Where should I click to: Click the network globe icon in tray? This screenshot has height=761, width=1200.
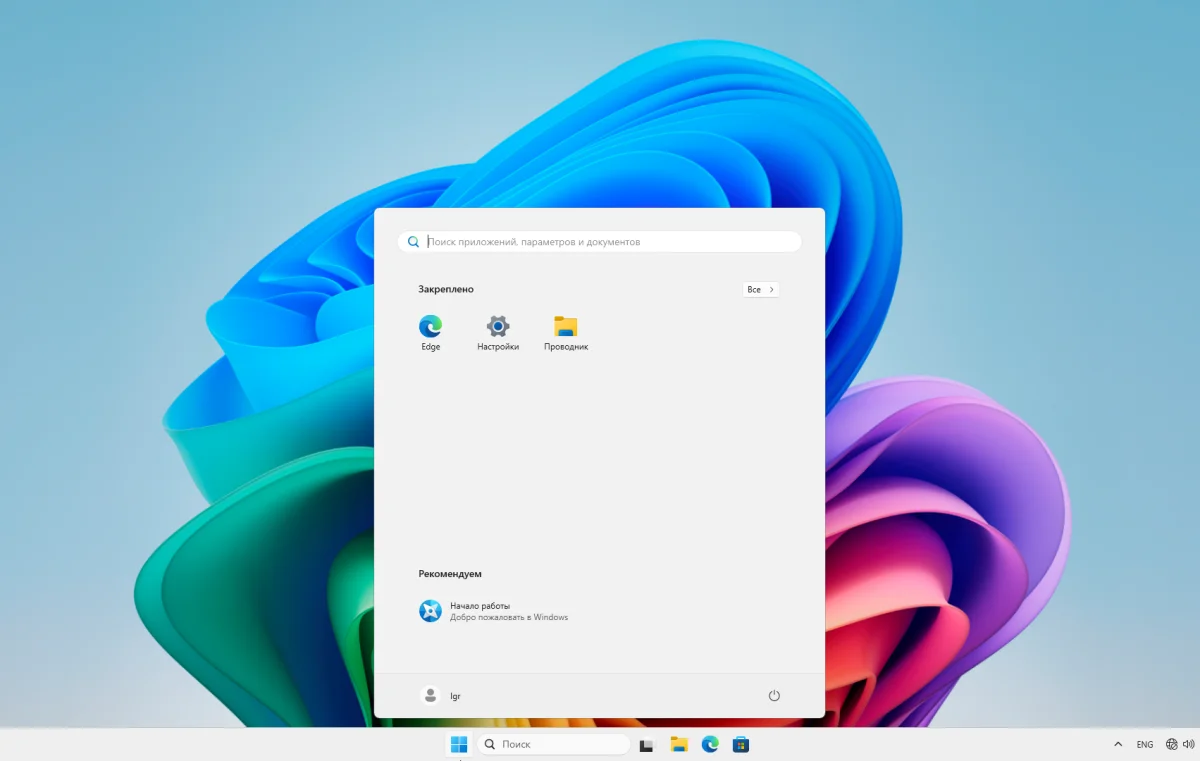pyautogui.click(x=1172, y=744)
